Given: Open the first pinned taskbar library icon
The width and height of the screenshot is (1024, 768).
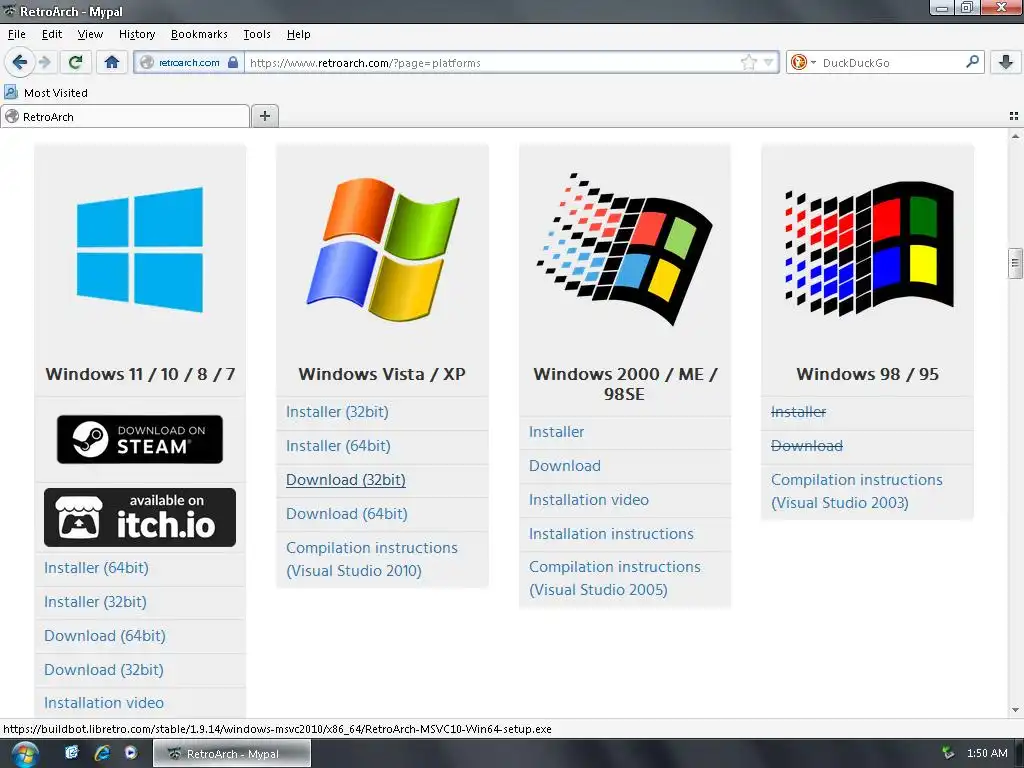Looking at the screenshot, I should coord(71,752).
